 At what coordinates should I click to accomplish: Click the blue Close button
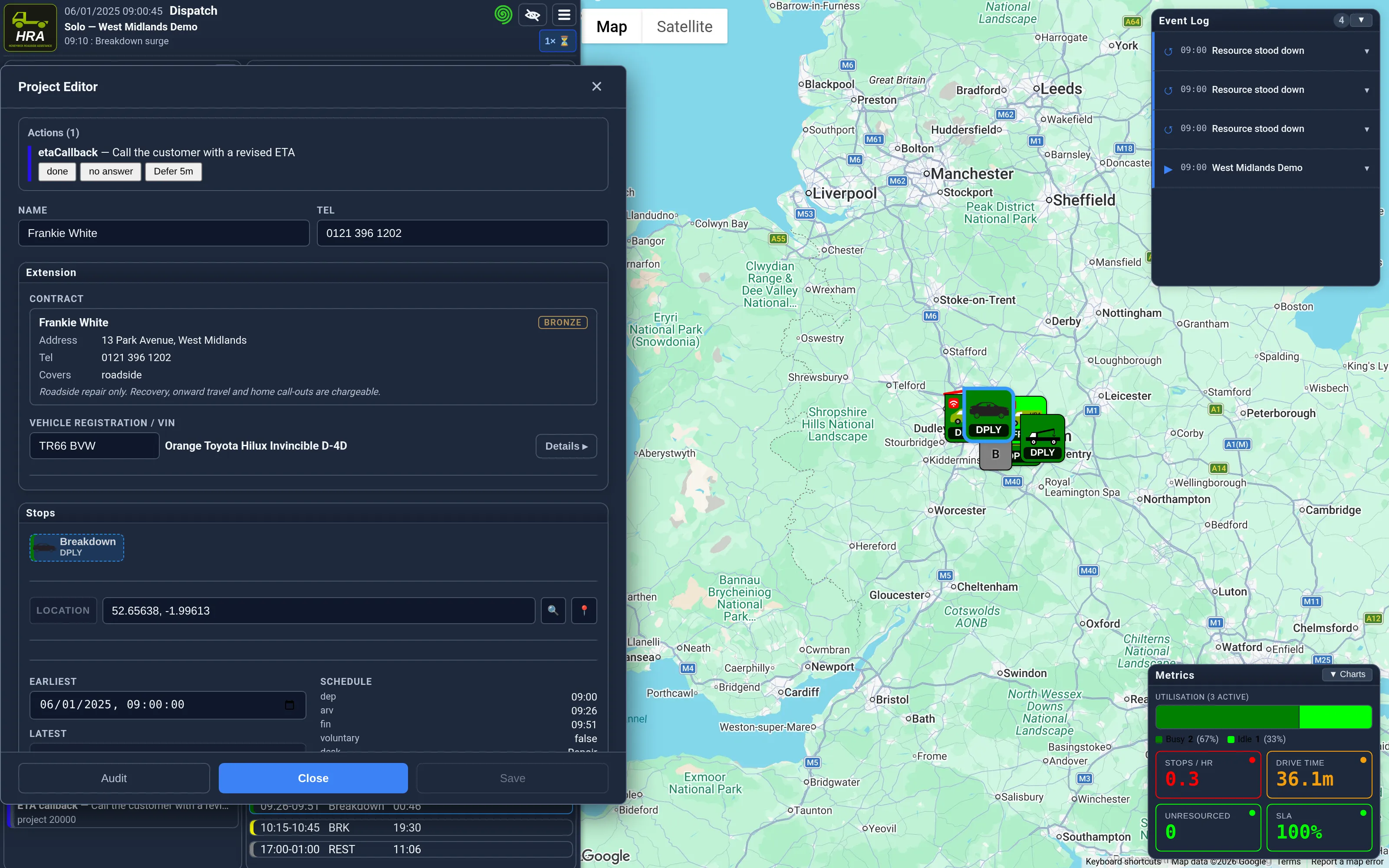313,778
